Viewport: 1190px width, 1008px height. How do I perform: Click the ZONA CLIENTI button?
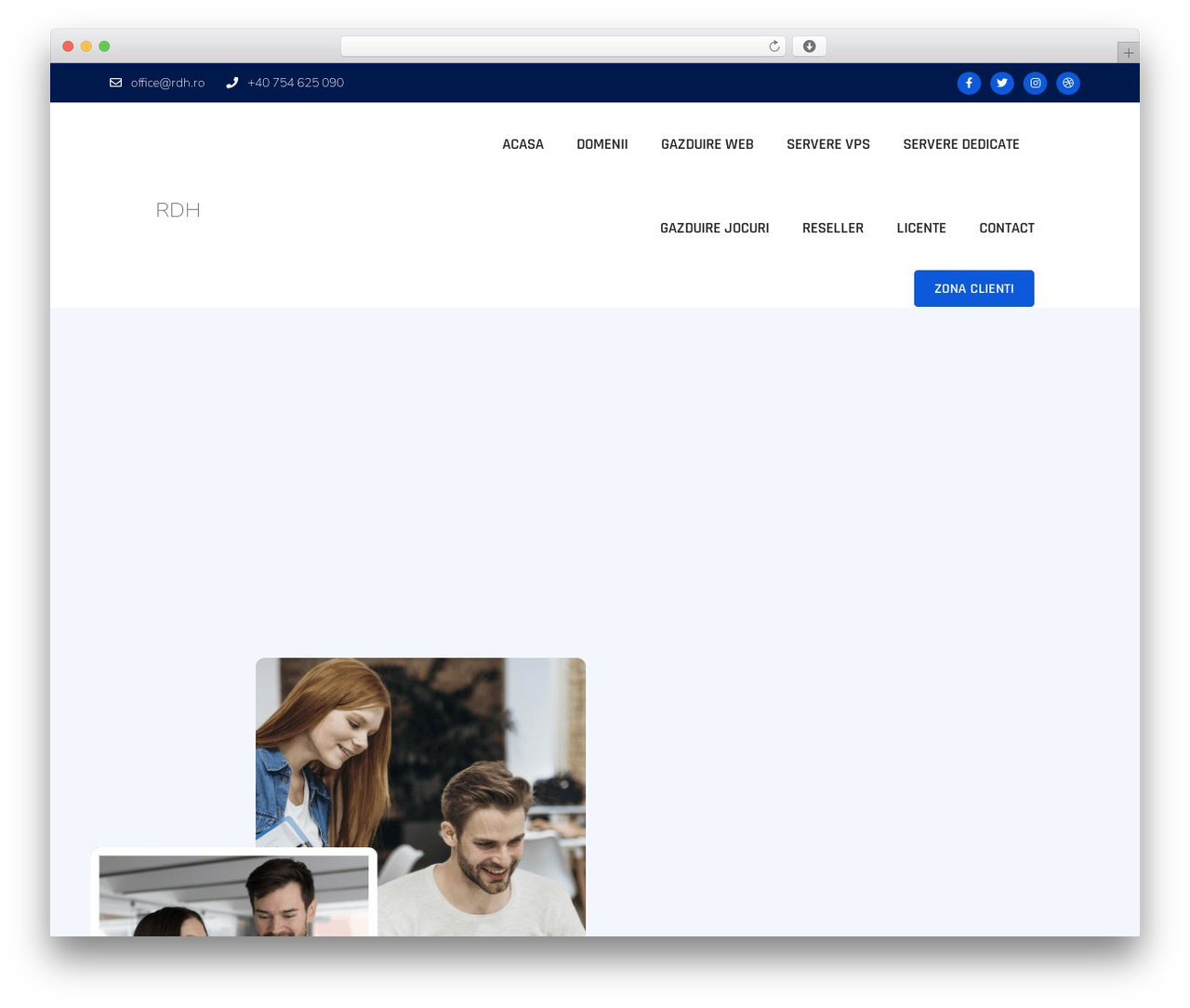click(974, 288)
